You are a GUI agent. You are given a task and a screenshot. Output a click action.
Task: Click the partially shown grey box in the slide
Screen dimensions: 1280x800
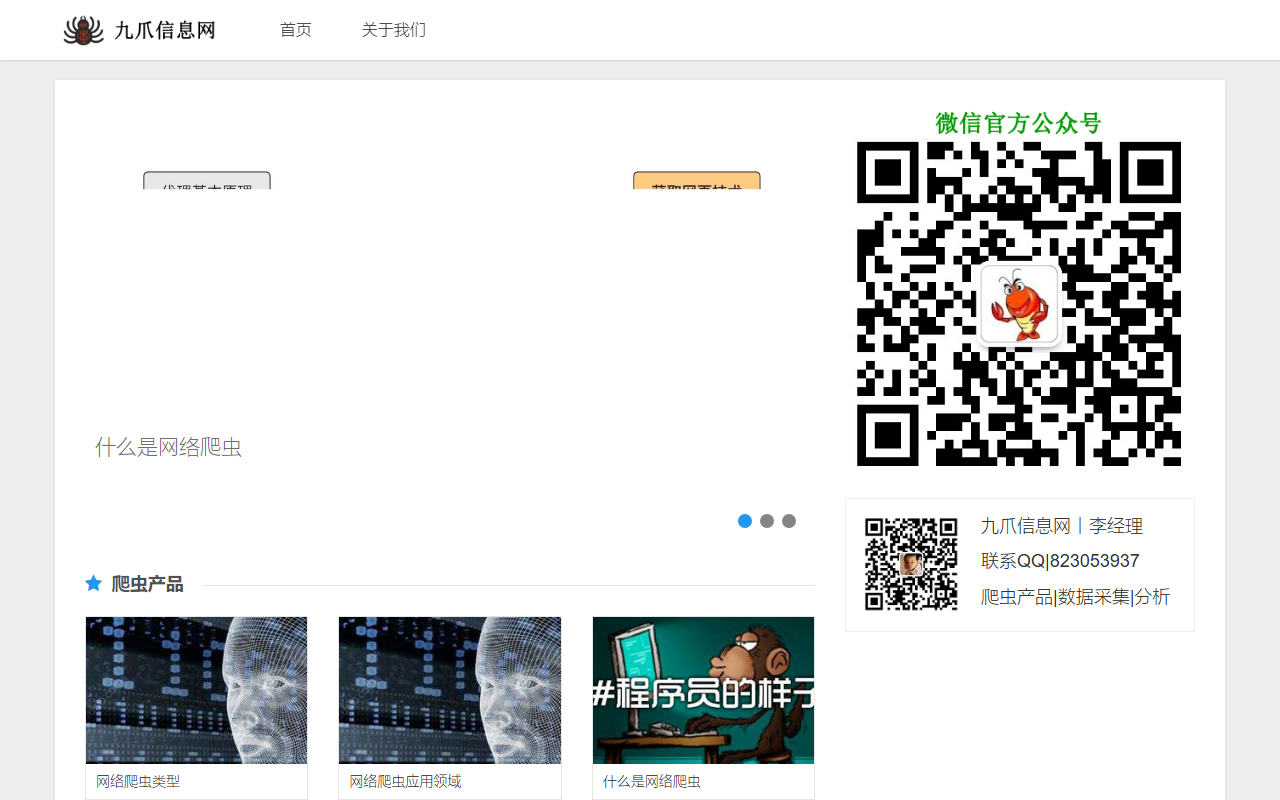[207, 181]
